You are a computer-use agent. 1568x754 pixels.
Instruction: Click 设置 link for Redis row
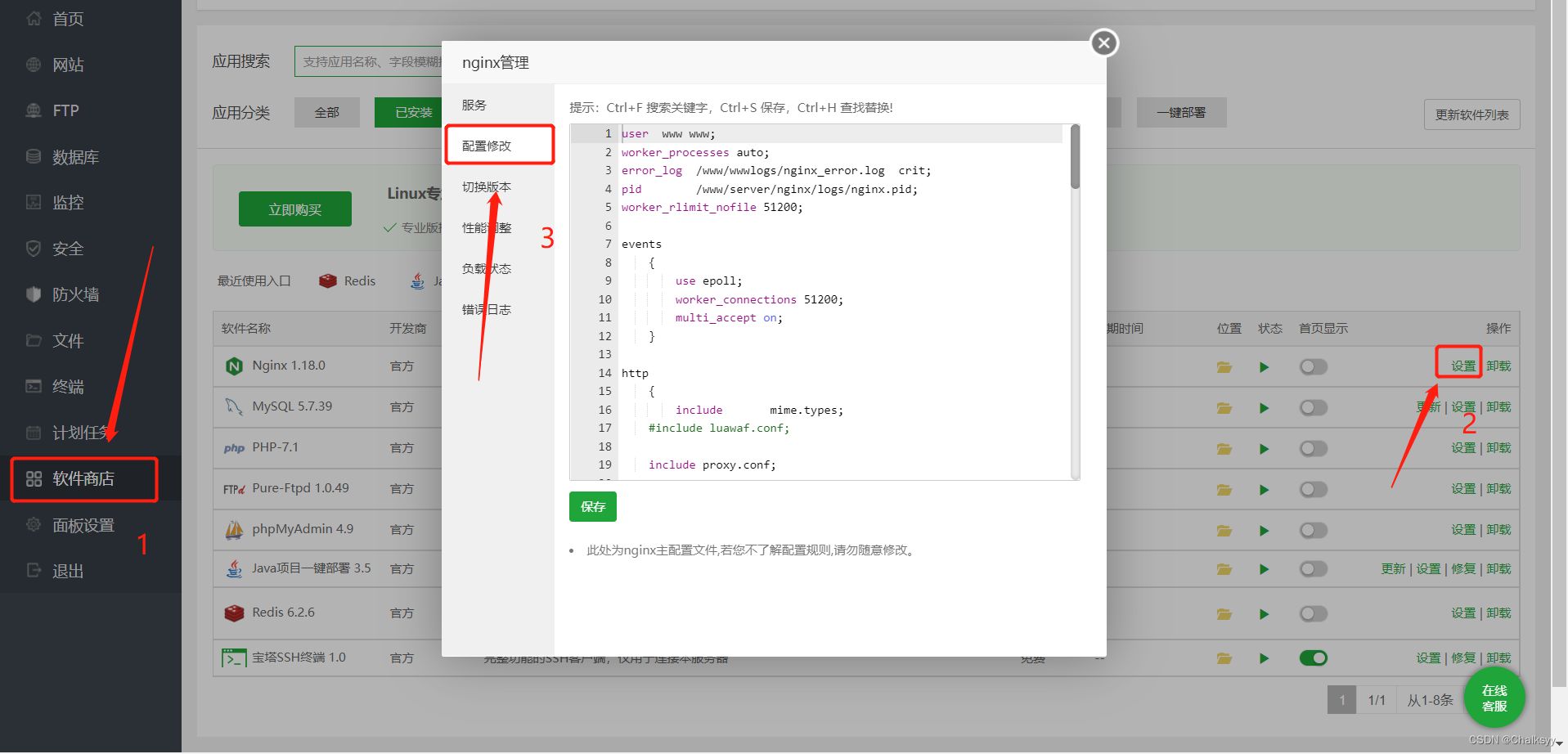[1463, 613]
